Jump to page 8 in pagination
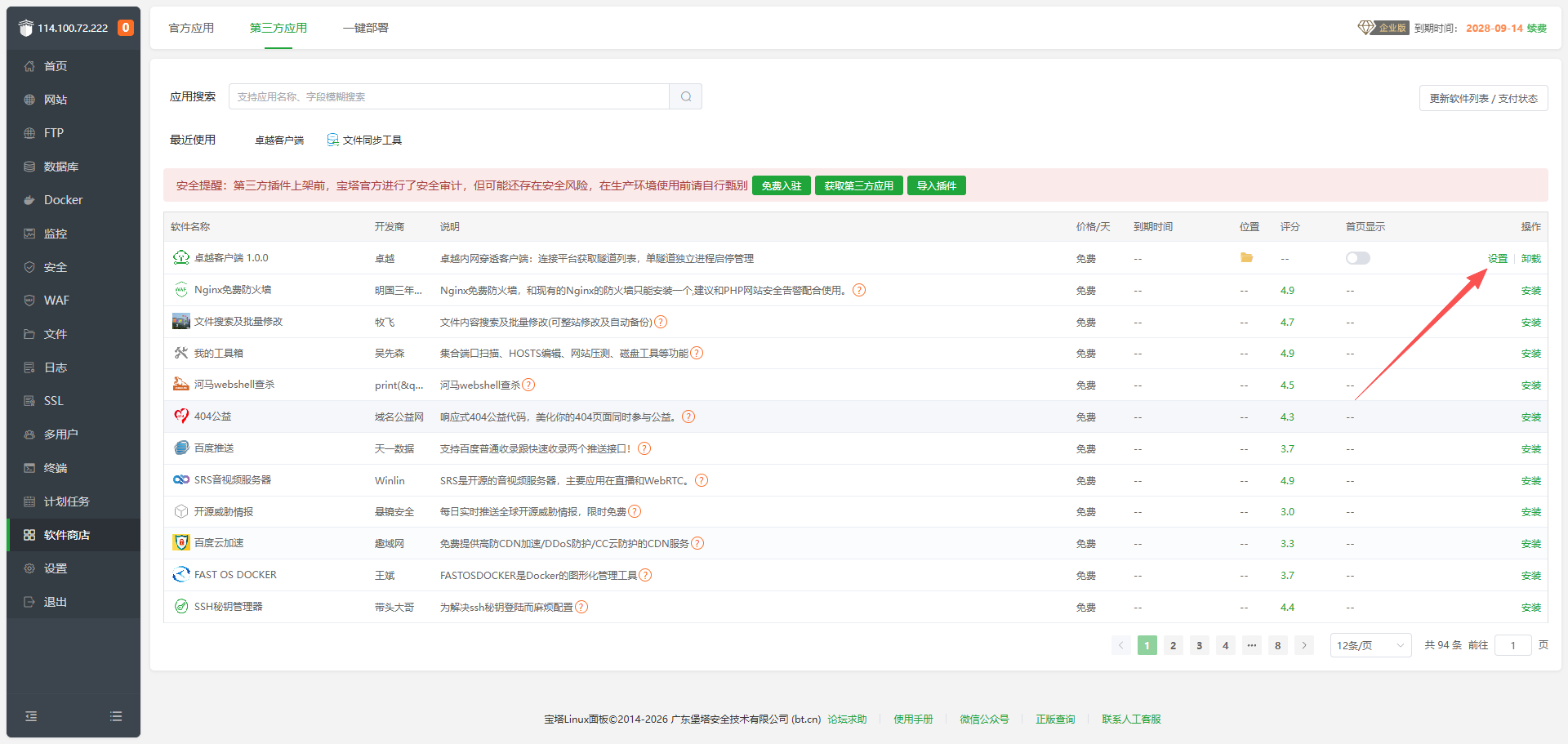Image resolution: width=1568 pixels, height=744 pixels. pyautogui.click(x=1277, y=645)
